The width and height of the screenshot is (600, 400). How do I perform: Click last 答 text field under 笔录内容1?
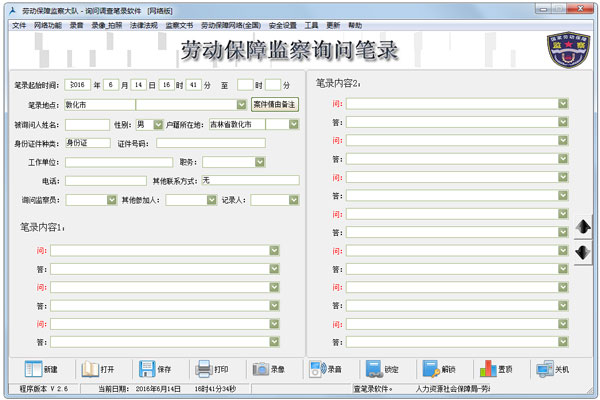click(160, 342)
